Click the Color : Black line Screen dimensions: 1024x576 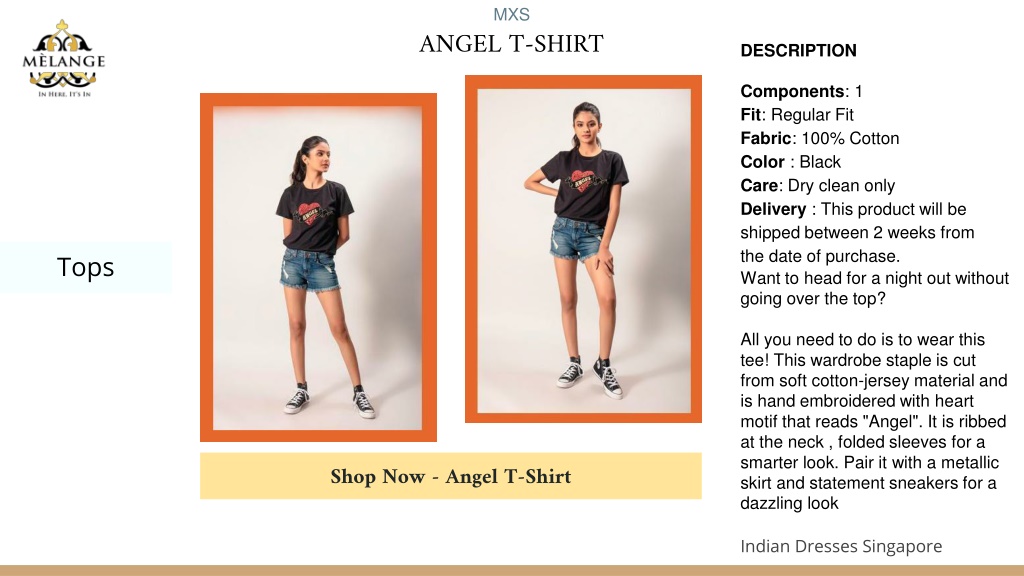790,162
